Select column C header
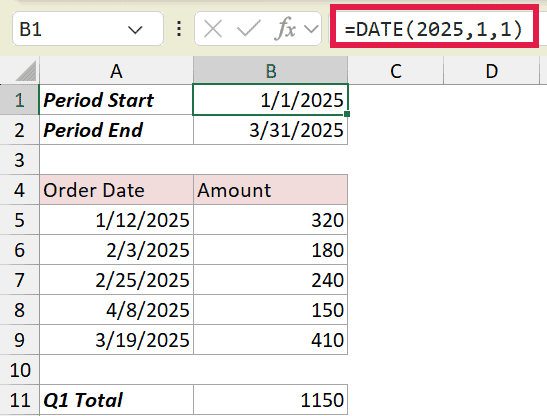547x416 pixels. pyautogui.click(x=396, y=71)
